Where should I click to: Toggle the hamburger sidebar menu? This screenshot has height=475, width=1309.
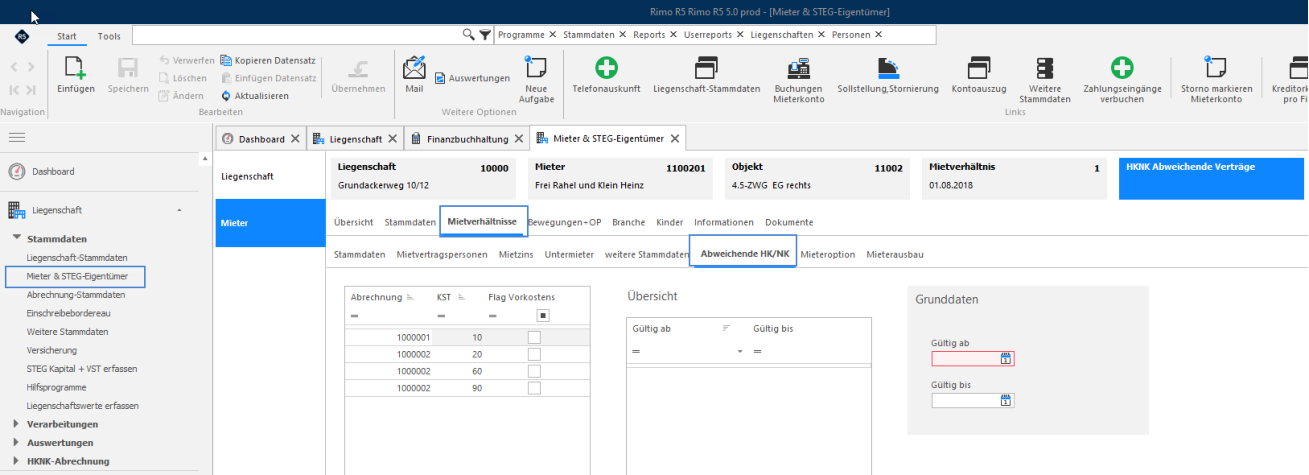click(x=17, y=138)
